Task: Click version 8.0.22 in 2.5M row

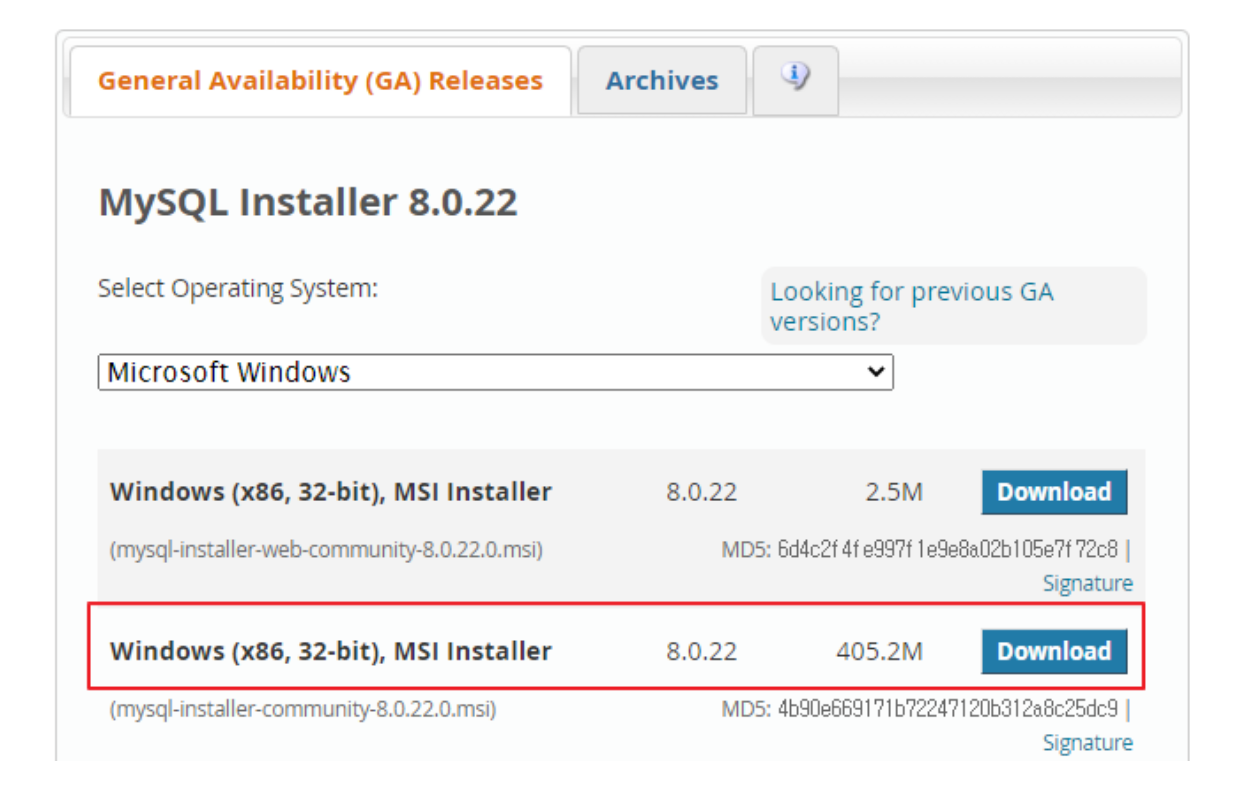Action: (701, 492)
